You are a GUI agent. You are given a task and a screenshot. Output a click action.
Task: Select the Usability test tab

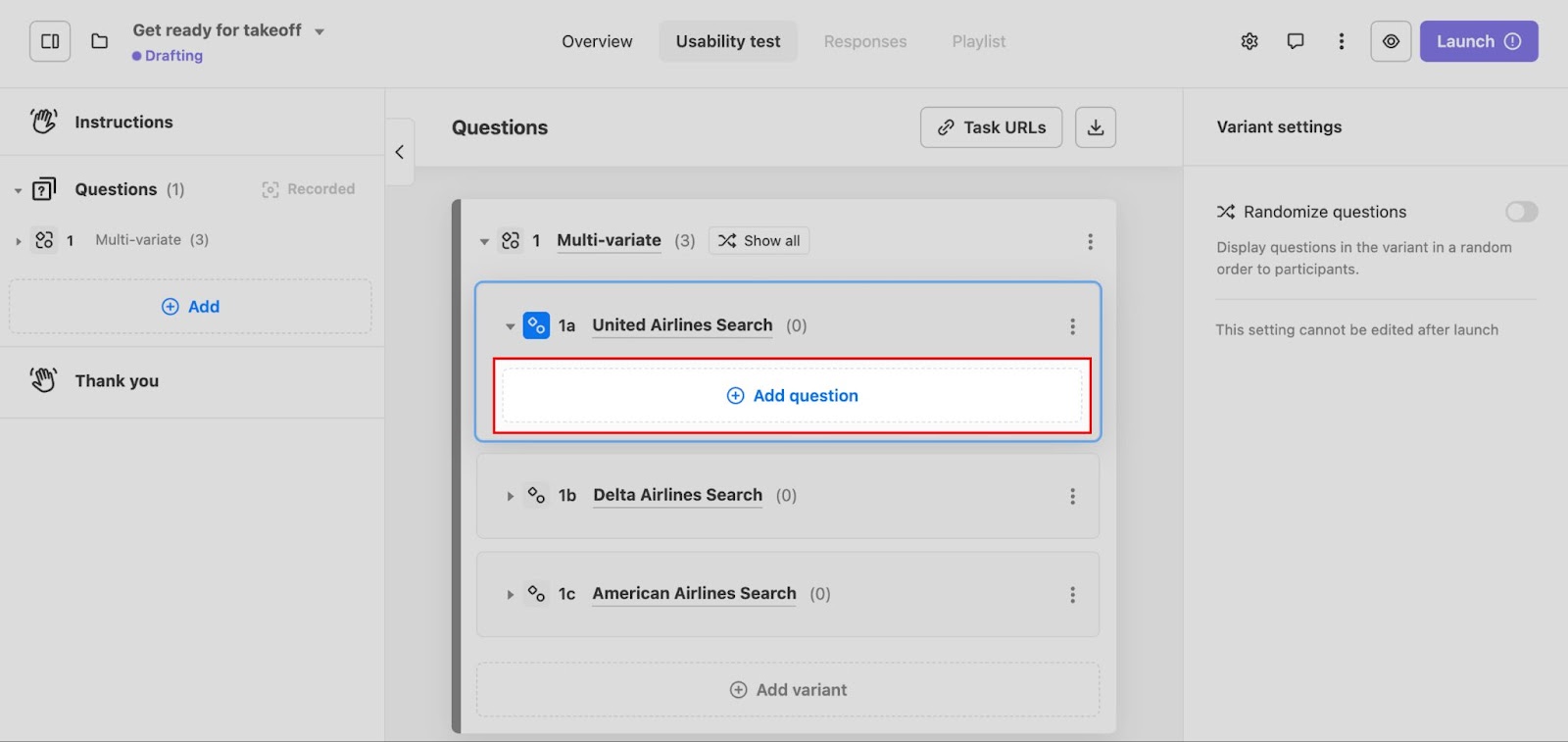728,41
